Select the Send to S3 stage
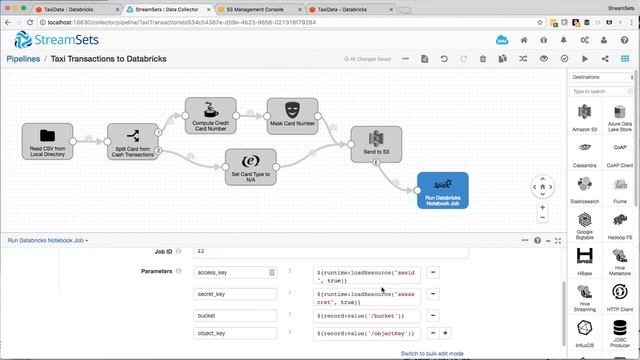 click(x=376, y=144)
